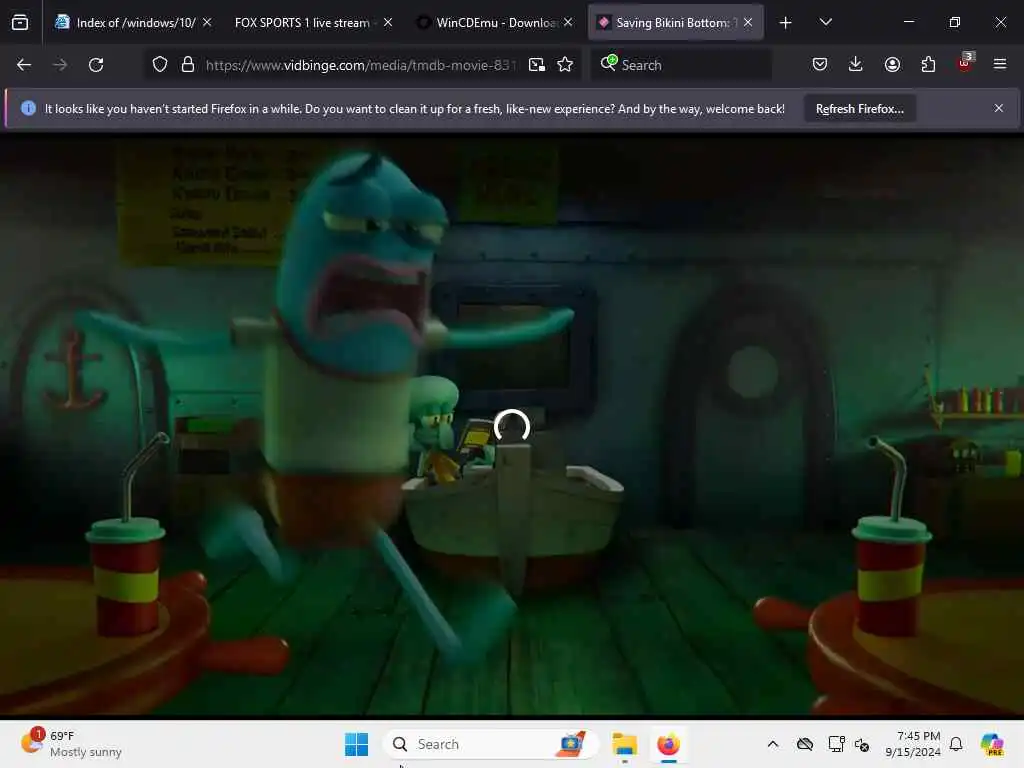Open Firefox account icon
1024x768 pixels.
click(x=892, y=64)
